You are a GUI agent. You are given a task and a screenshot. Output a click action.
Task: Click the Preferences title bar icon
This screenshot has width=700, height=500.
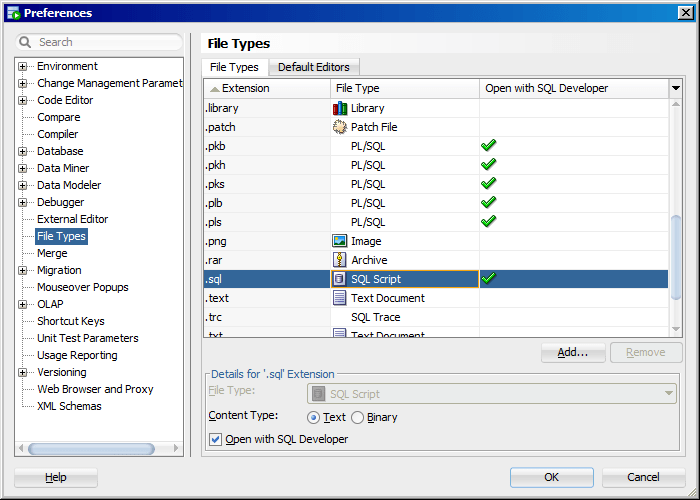tap(14, 13)
